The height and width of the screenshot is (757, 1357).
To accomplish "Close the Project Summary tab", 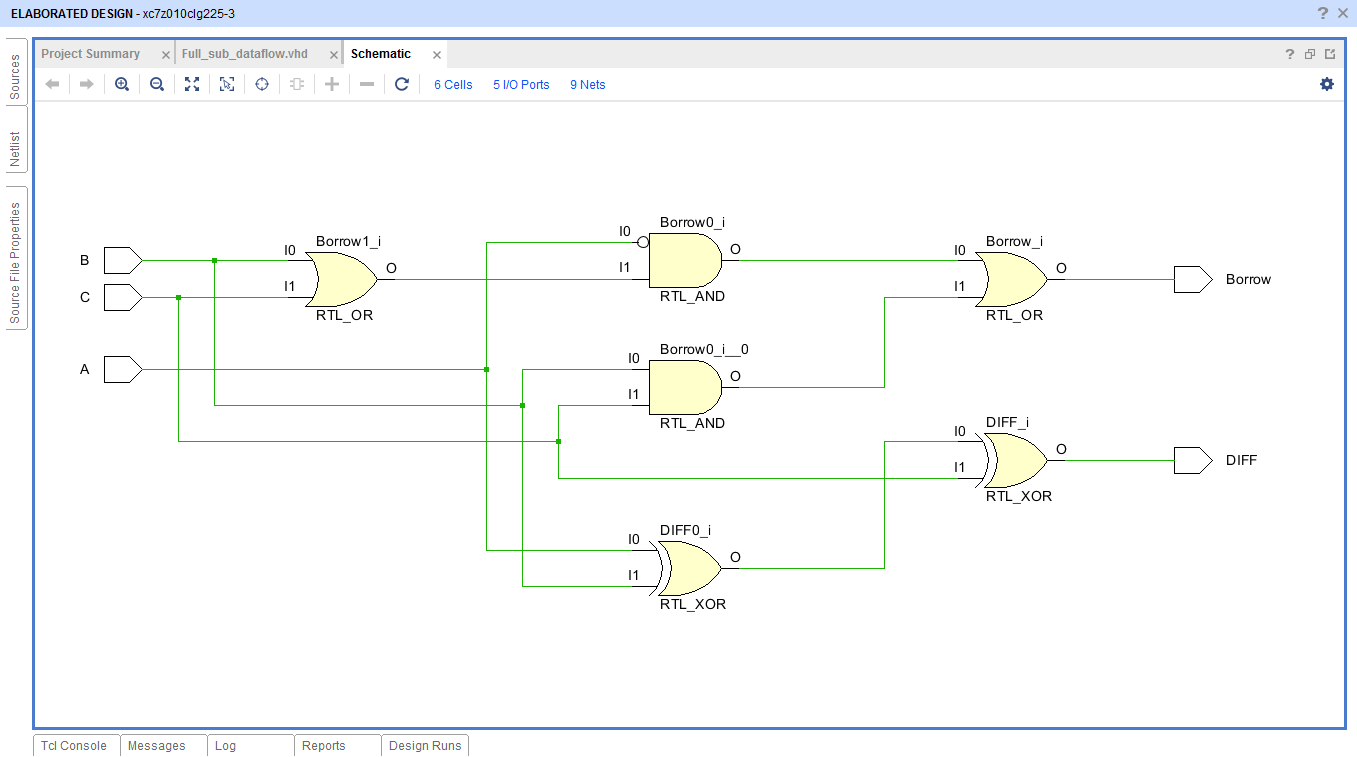I will 166,55.
